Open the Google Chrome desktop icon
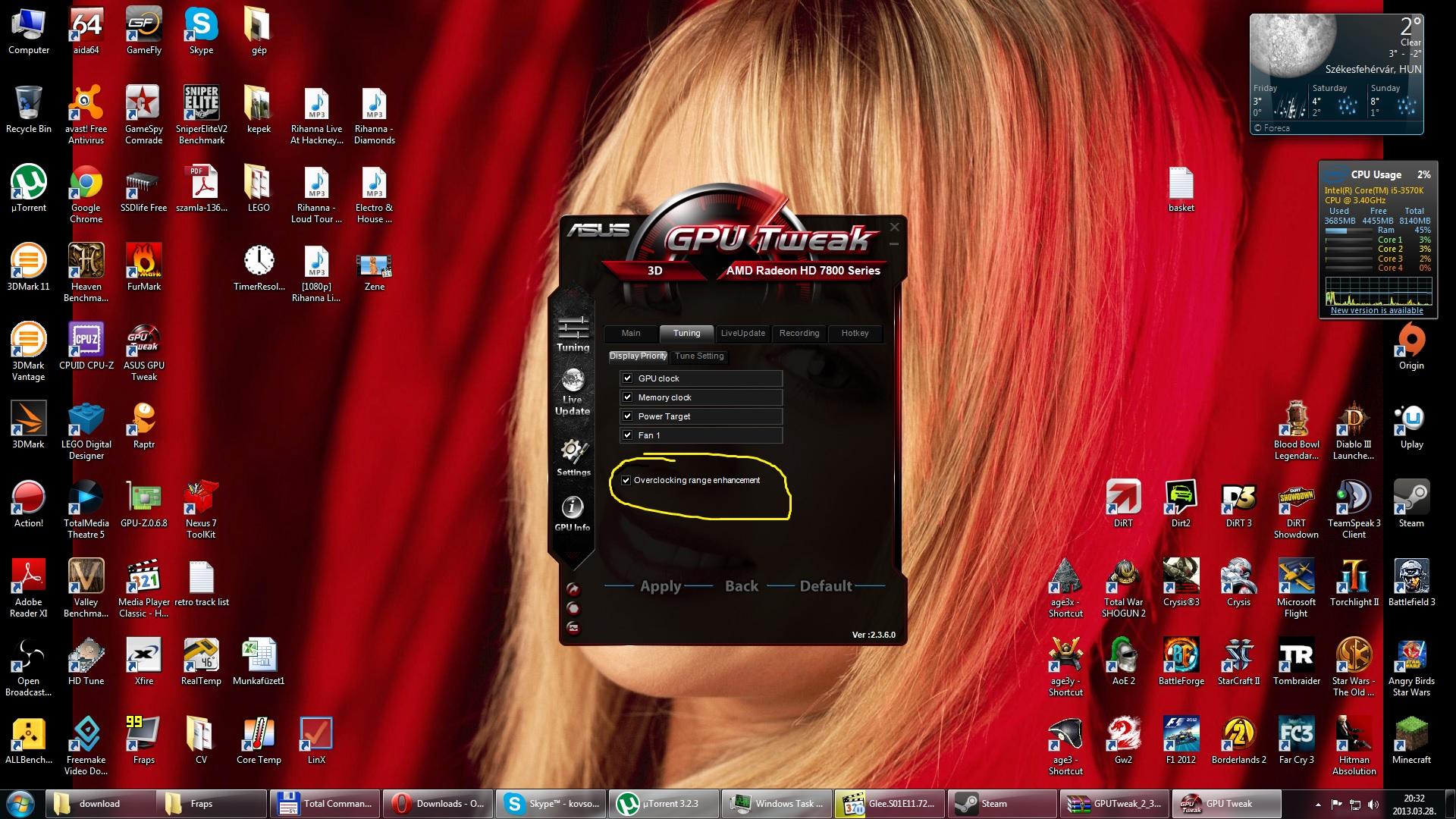The height and width of the screenshot is (819, 1456). pyautogui.click(x=86, y=195)
